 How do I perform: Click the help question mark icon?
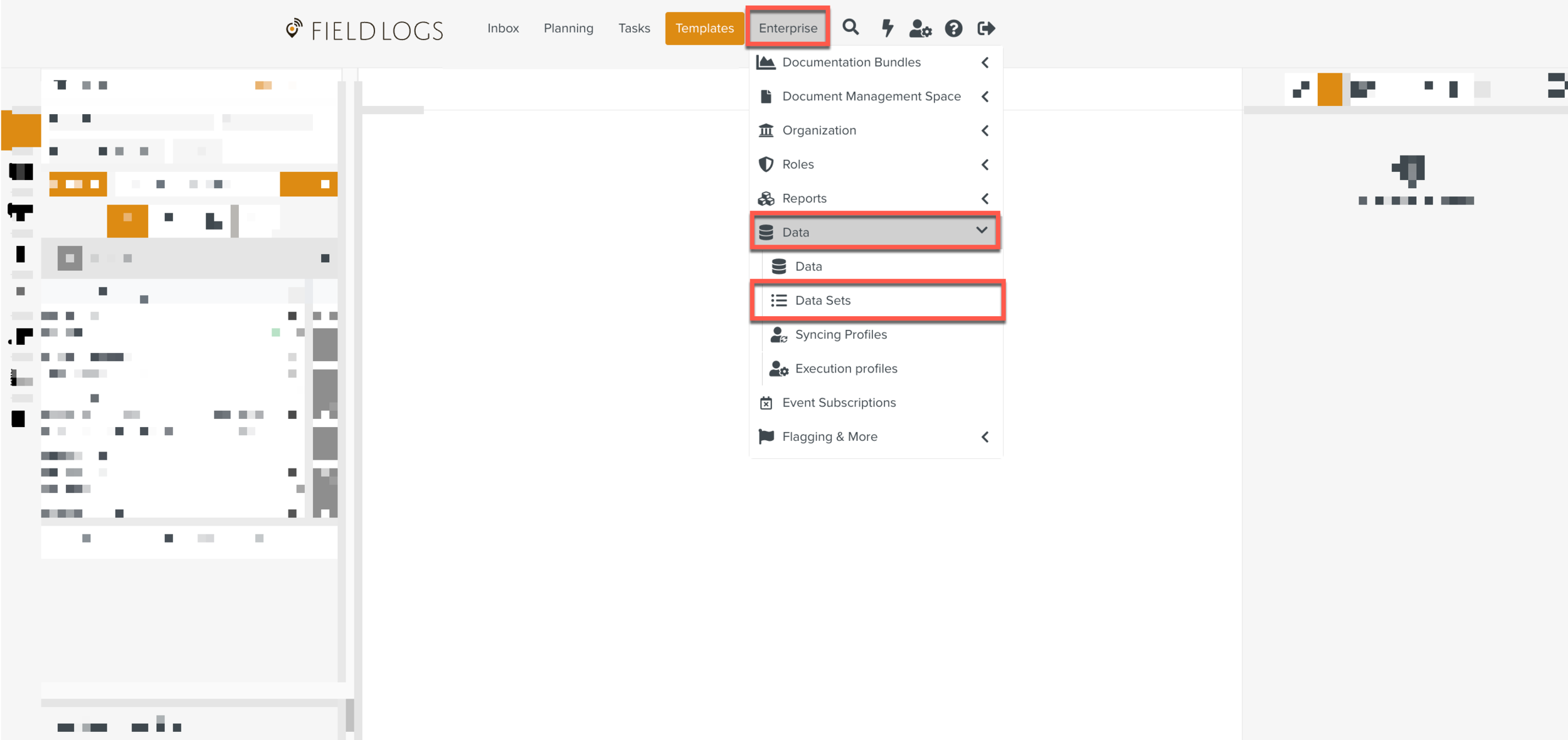[953, 28]
